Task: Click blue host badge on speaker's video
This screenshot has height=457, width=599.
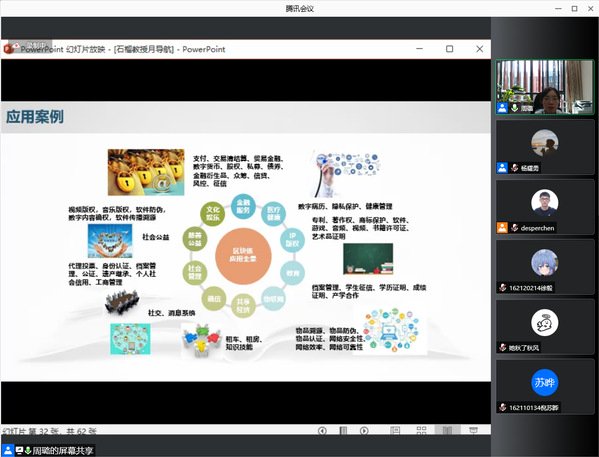Action: coord(502,108)
